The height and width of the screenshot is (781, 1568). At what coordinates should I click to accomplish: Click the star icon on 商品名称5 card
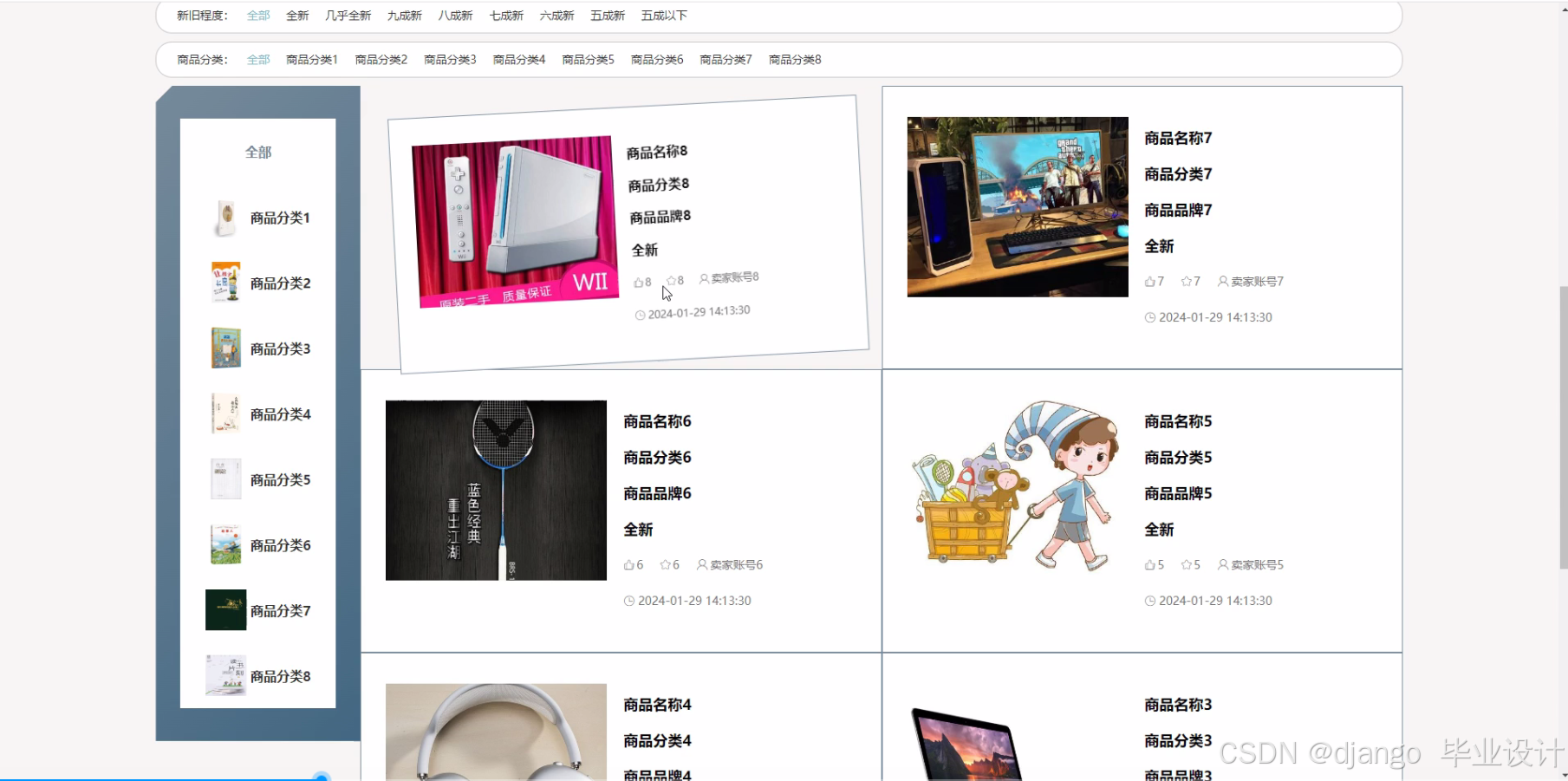(x=1186, y=565)
